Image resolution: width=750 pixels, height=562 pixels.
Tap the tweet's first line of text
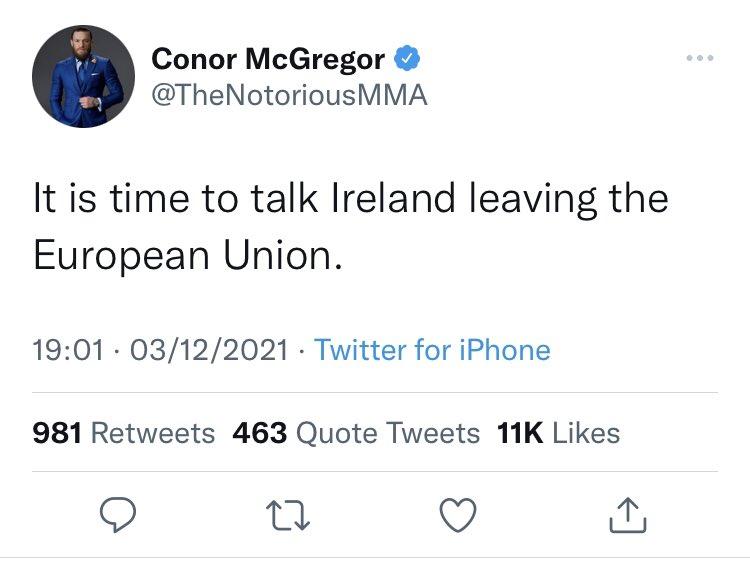pyautogui.click(x=351, y=199)
